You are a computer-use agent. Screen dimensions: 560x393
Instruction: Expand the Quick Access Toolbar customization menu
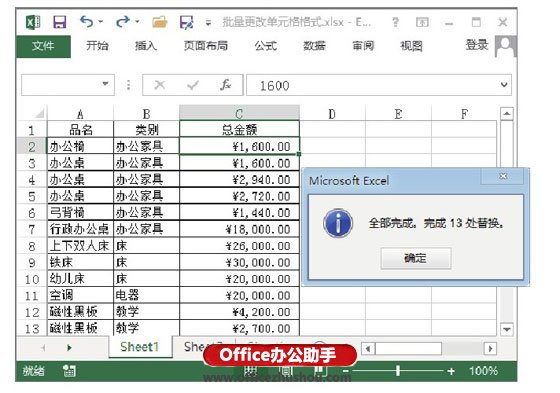pyautogui.click(x=208, y=24)
